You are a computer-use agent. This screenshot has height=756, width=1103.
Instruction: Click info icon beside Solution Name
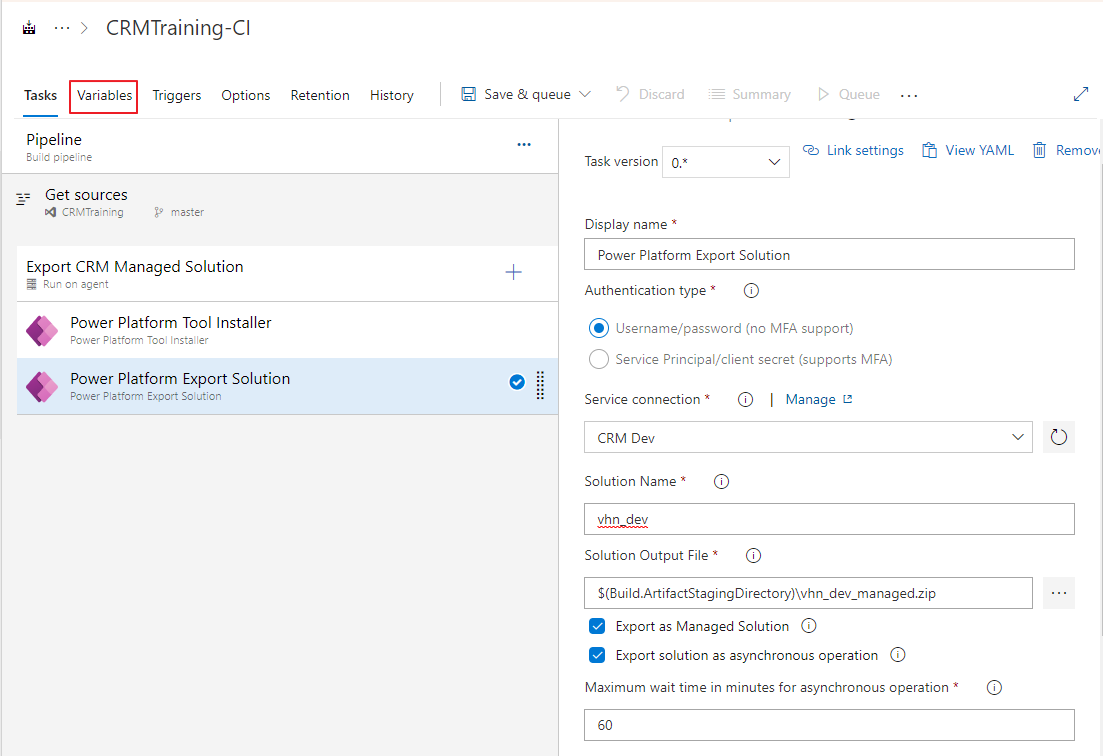click(721, 481)
